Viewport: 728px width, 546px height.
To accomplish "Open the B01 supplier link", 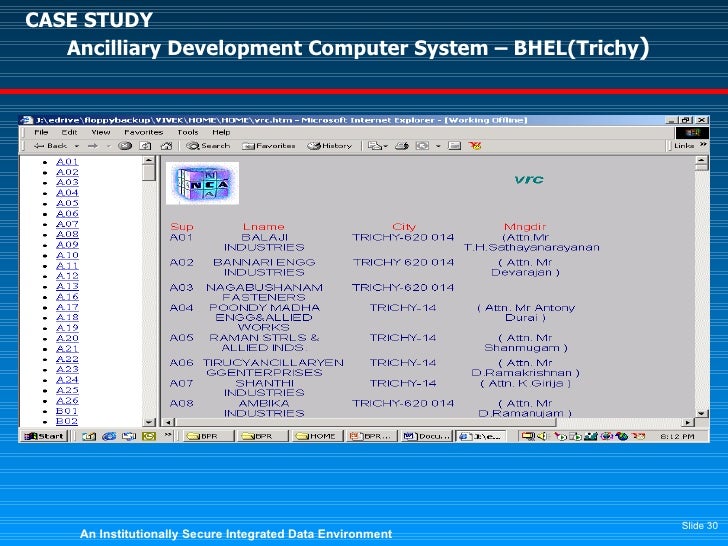I will click(67, 411).
